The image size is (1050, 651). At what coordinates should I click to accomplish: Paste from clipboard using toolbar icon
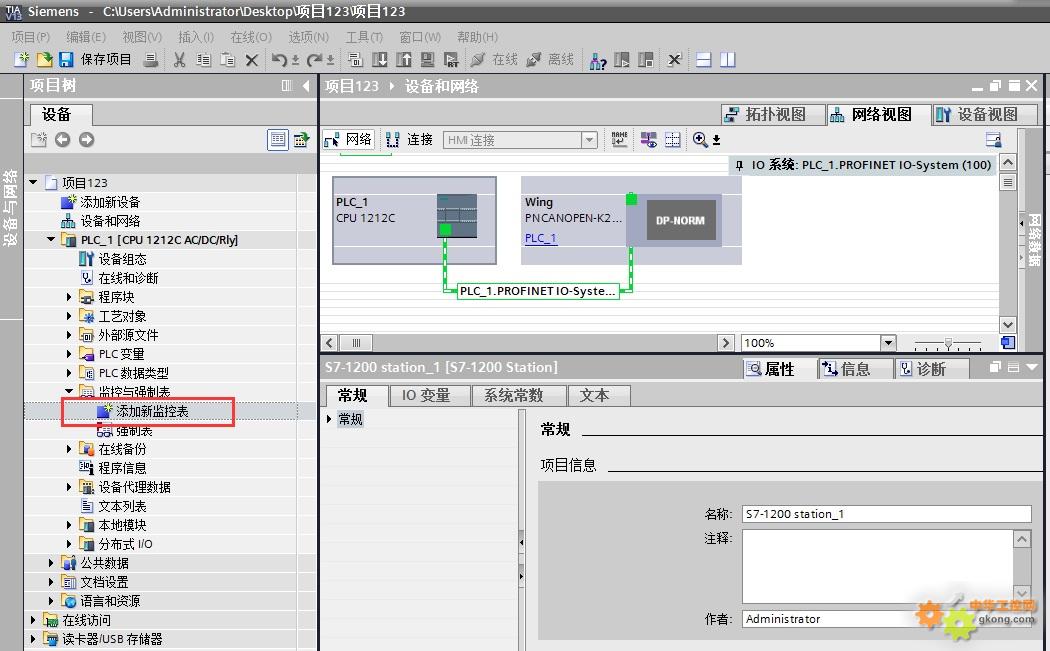[x=228, y=60]
